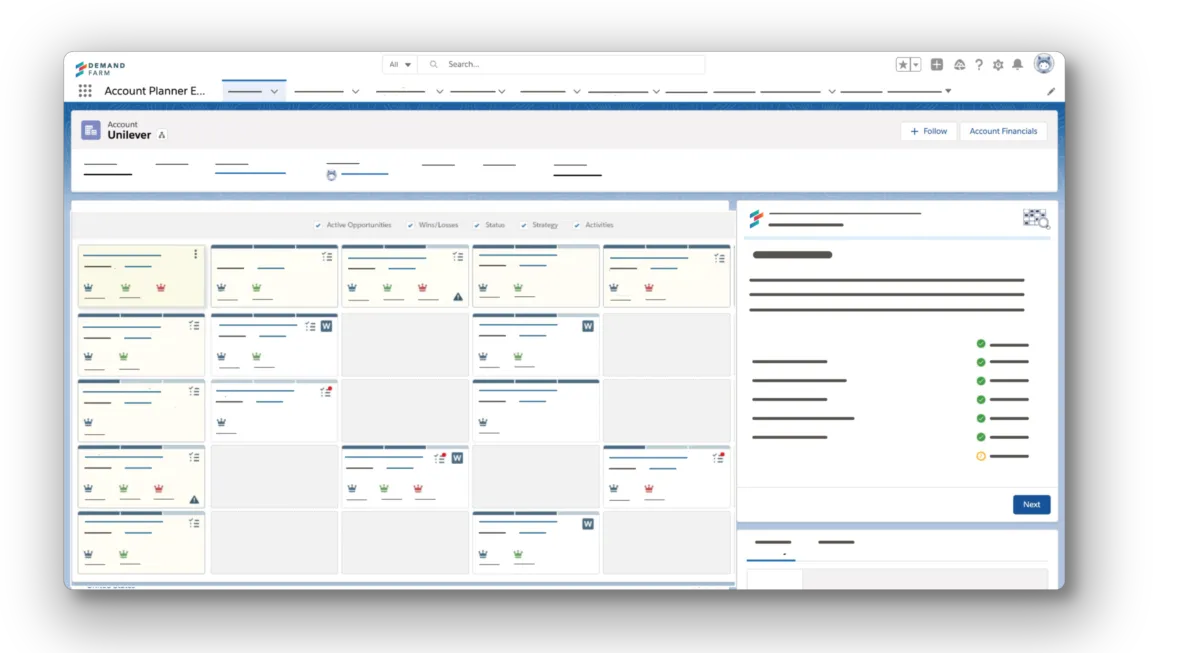1200x653 pixels.
Task: Click the orange pending status icon in the side panel
Action: coord(981,456)
